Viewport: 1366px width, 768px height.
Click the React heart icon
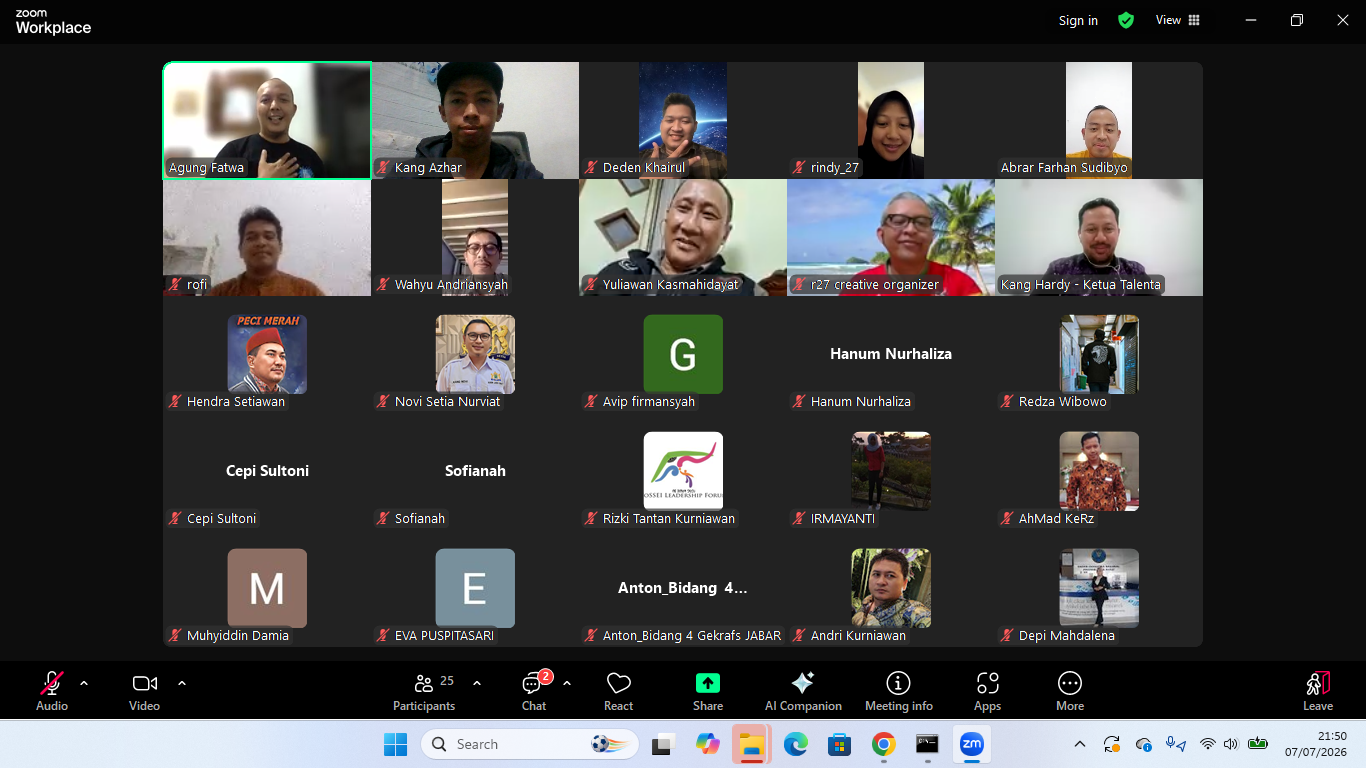(x=619, y=683)
